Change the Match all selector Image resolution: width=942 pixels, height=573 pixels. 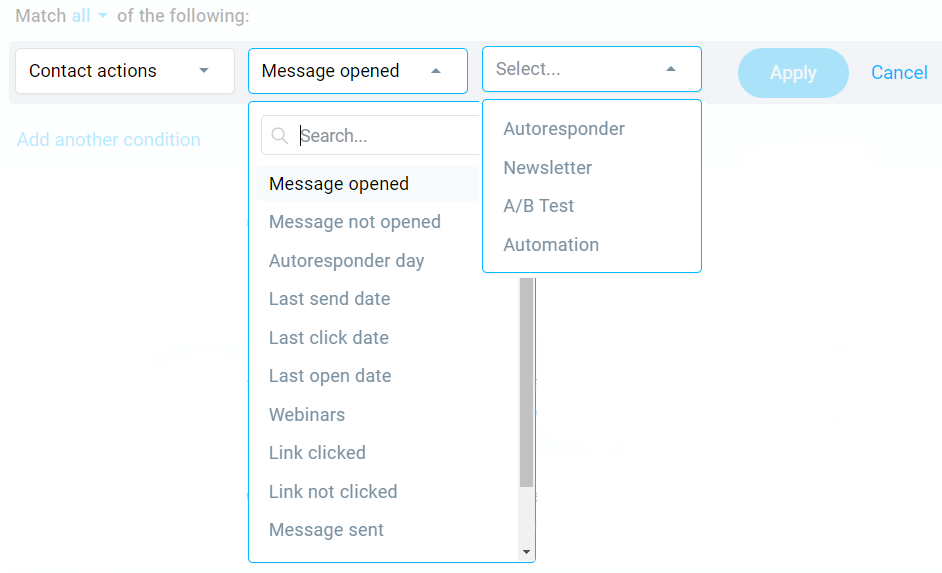89,16
